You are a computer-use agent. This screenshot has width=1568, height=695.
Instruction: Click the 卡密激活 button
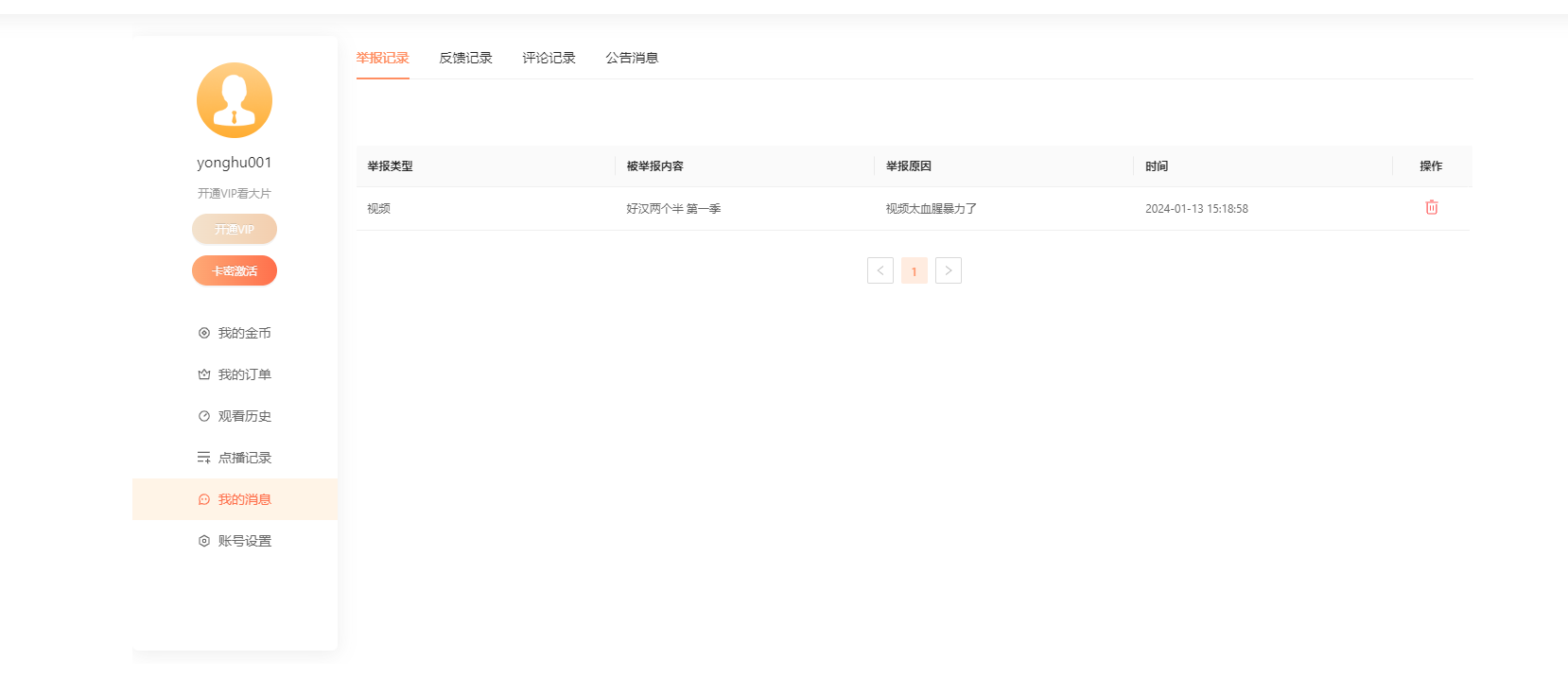[235, 270]
